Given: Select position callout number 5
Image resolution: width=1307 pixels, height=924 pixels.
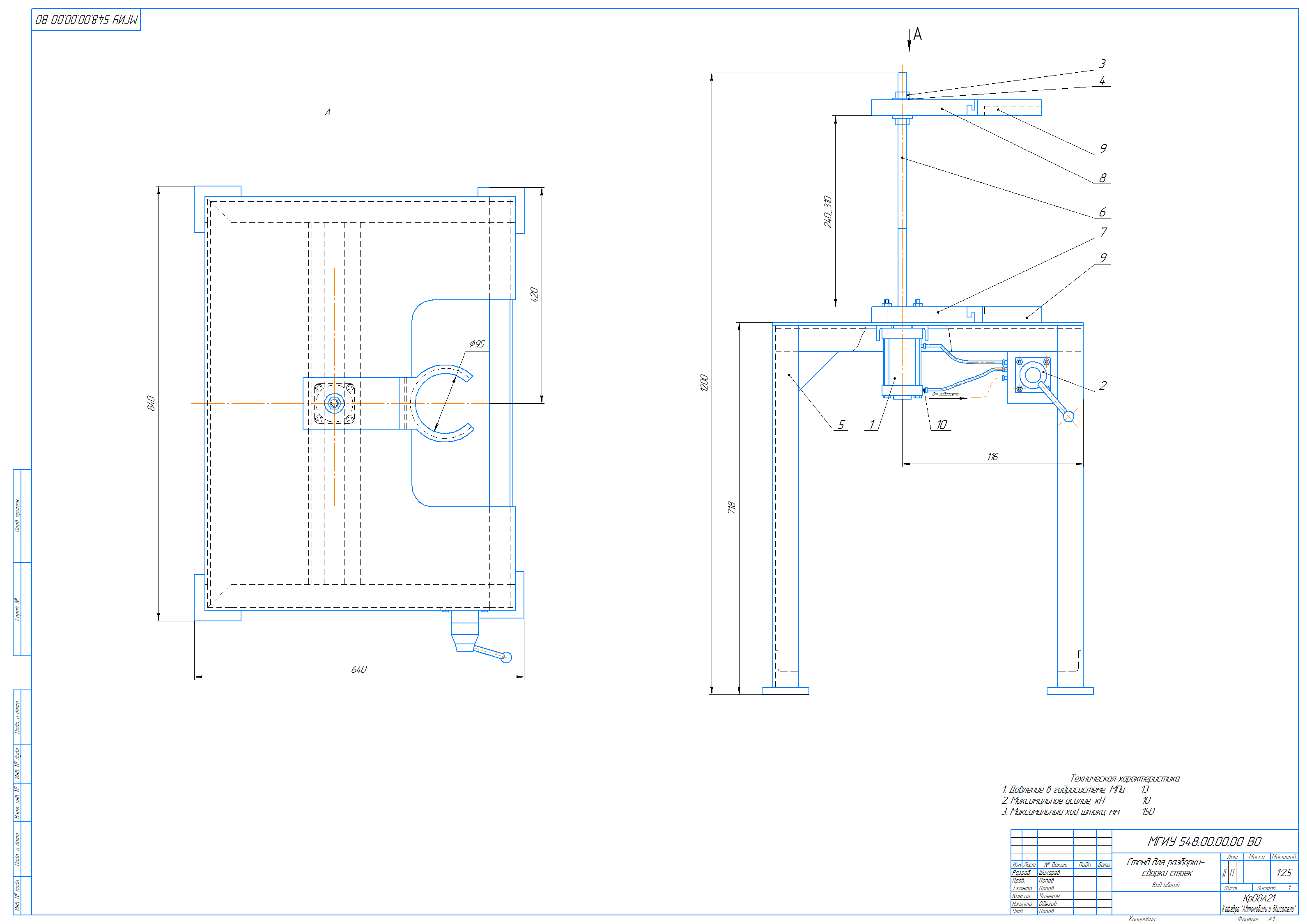Looking at the screenshot, I should click(x=841, y=425).
